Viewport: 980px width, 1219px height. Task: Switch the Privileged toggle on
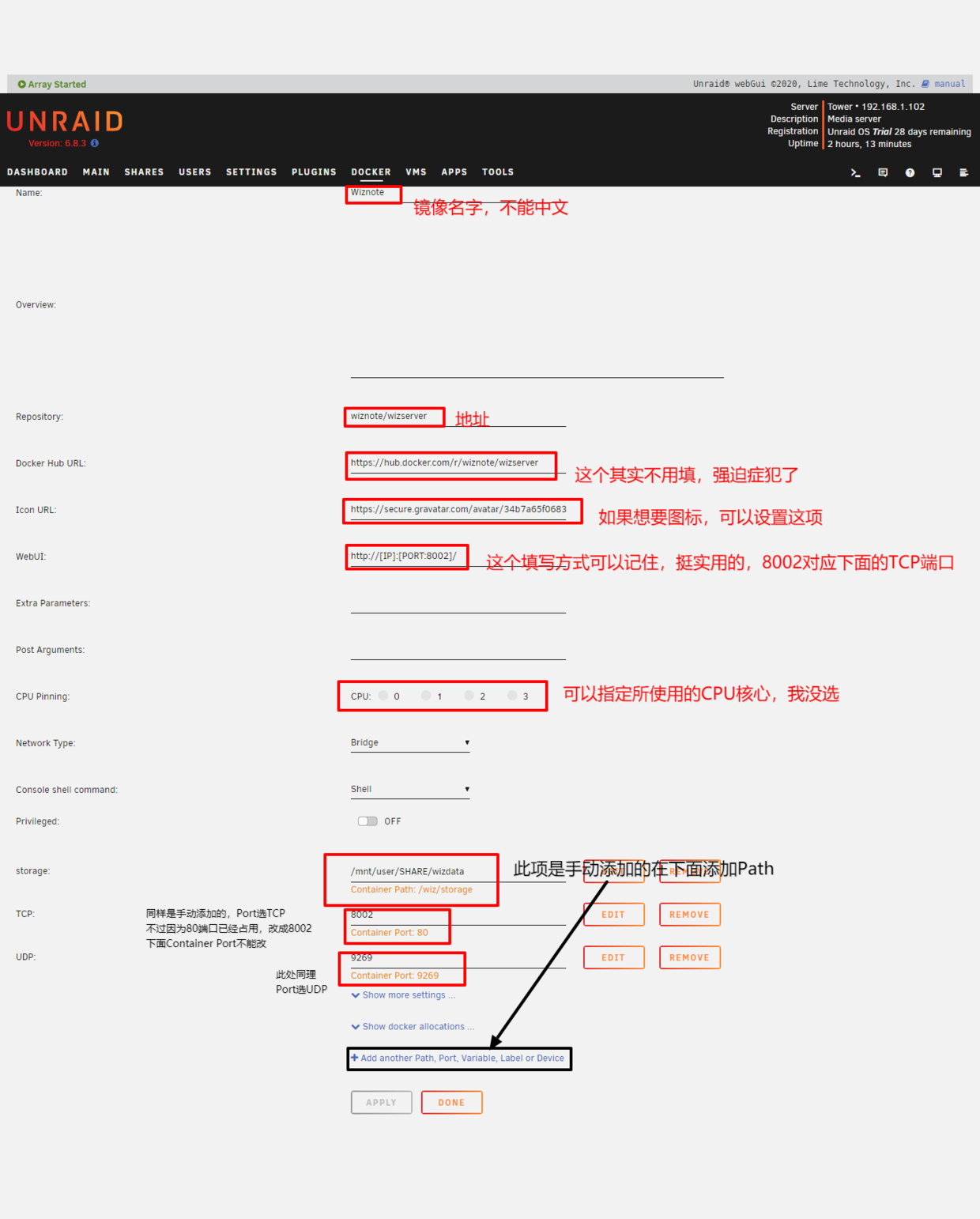coord(367,821)
